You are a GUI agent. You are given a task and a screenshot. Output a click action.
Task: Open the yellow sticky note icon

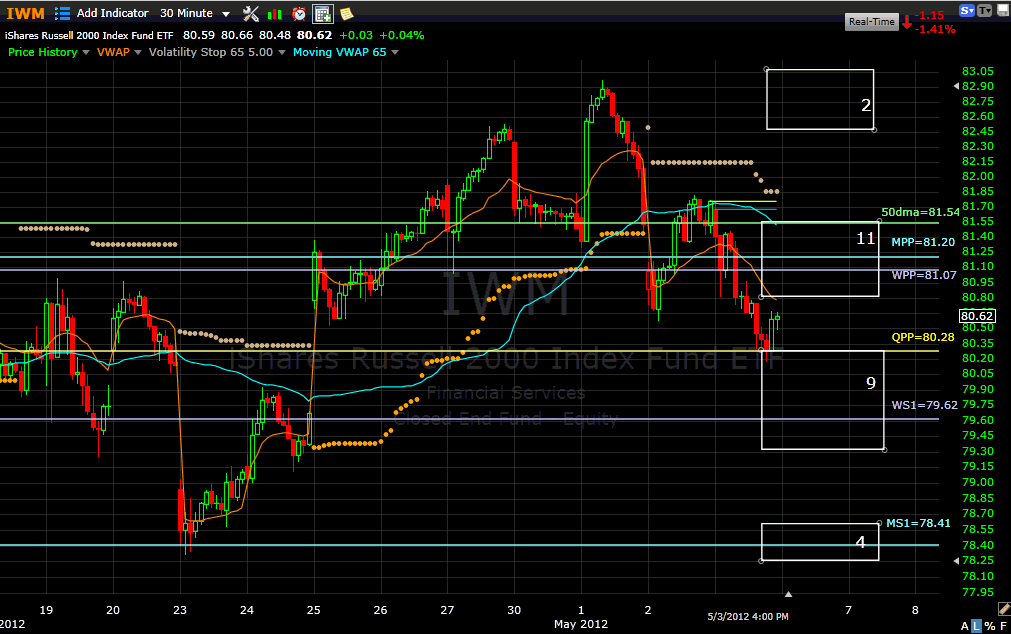click(346, 14)
